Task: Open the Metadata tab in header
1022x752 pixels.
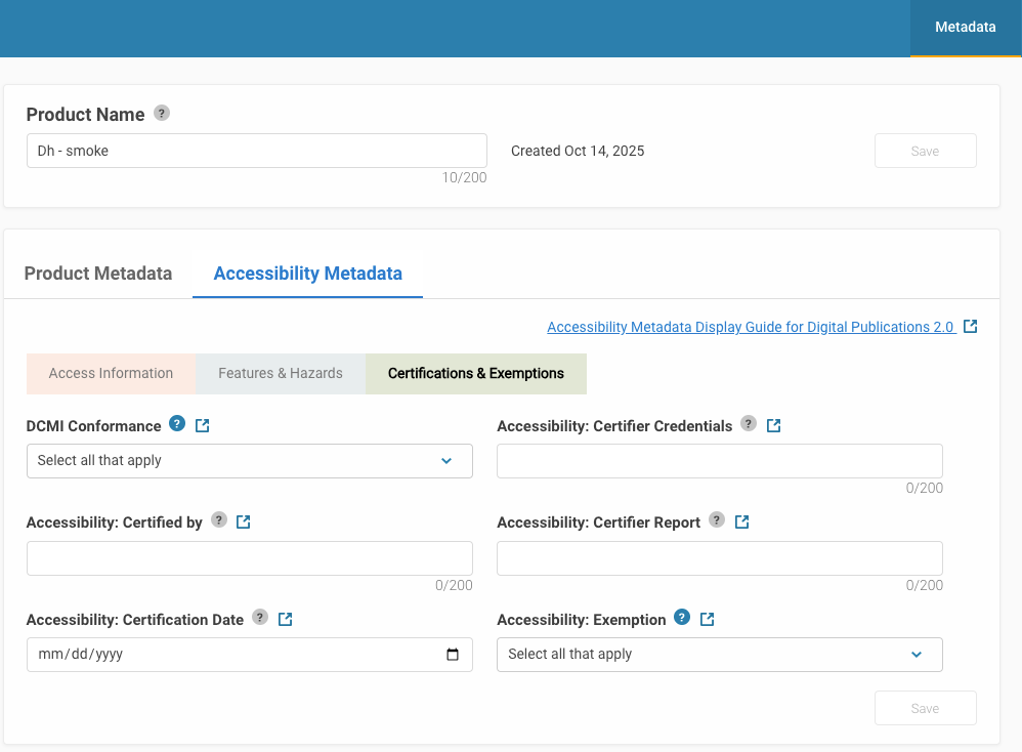Action: [965, 28]
